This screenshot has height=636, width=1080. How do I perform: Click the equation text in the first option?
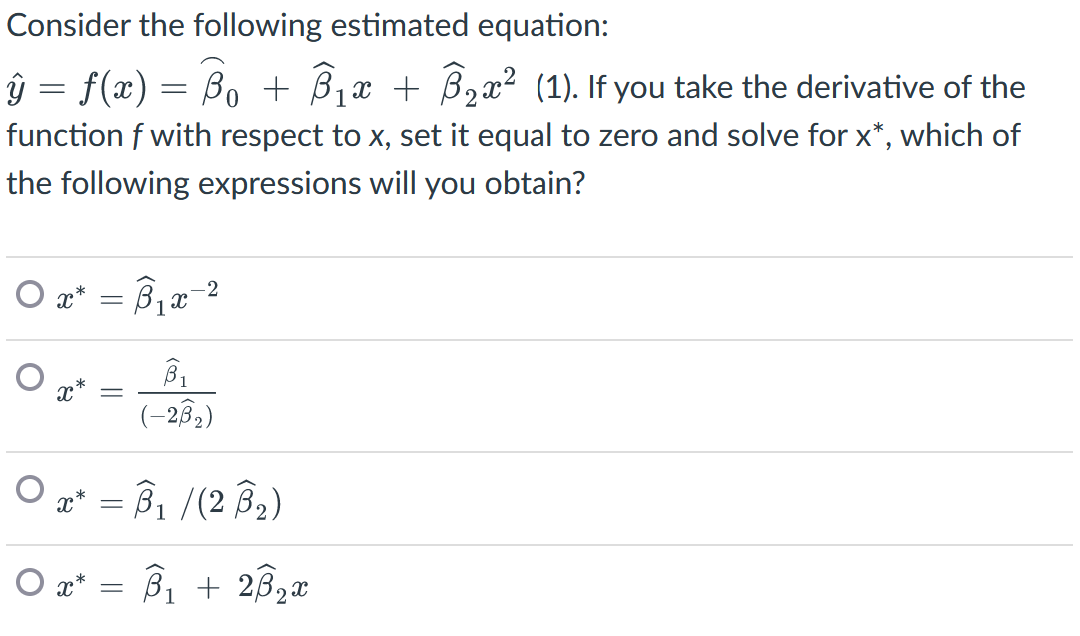(135, 295)
